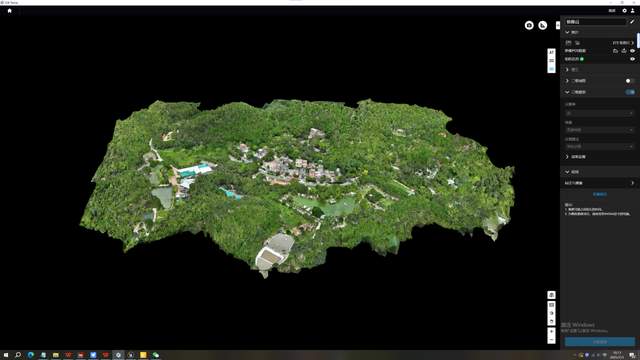
Task: Open the settings gear in top bar
Action: click(624, 11)
